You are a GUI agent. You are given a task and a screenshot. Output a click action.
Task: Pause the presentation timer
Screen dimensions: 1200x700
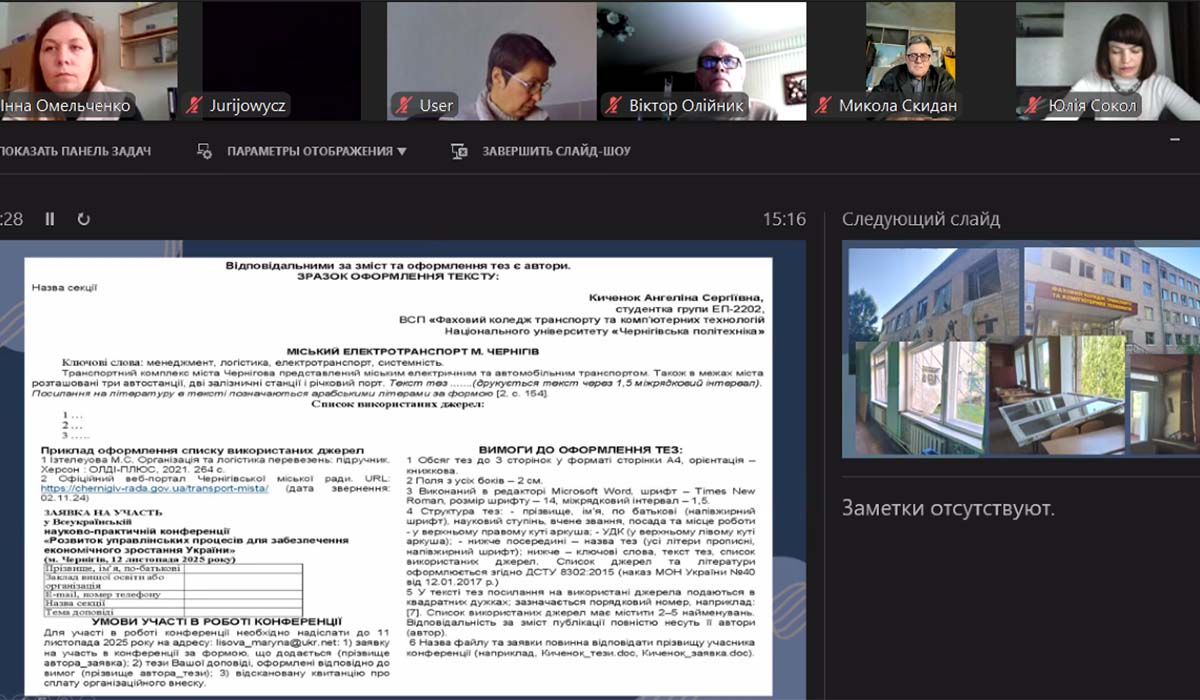click(x=50, y=219)
